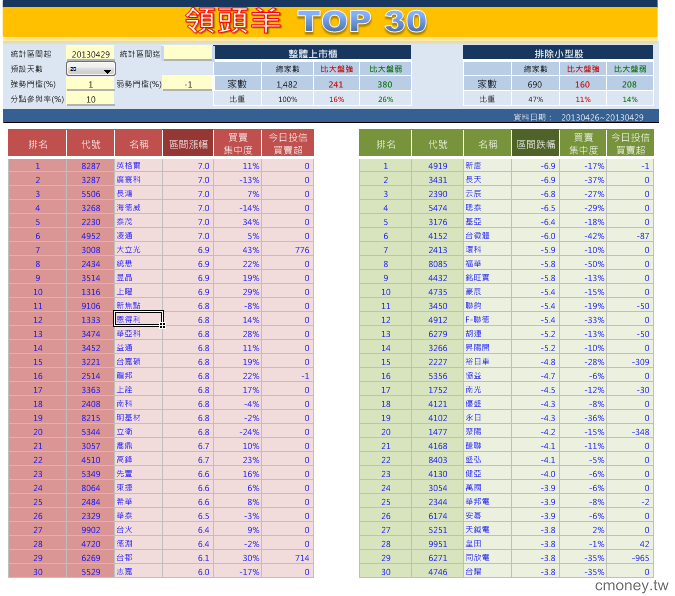Select stock code 2227 cell
Image resolution: width=675 pixels, height=596 pixels.
click(438, 362)
